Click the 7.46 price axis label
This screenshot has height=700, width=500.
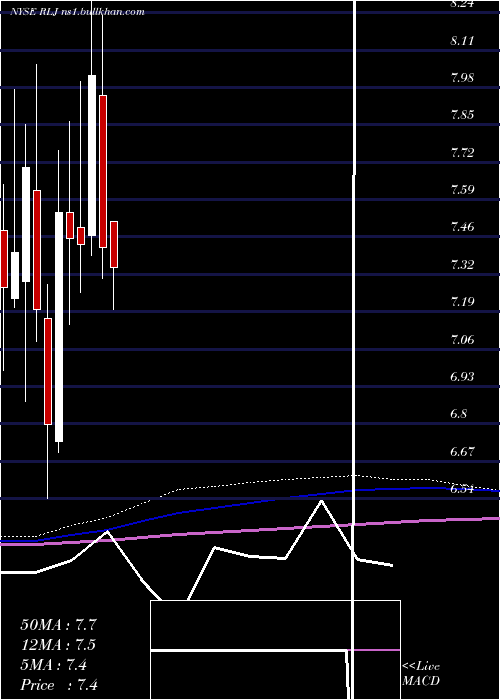coord(462,227)
